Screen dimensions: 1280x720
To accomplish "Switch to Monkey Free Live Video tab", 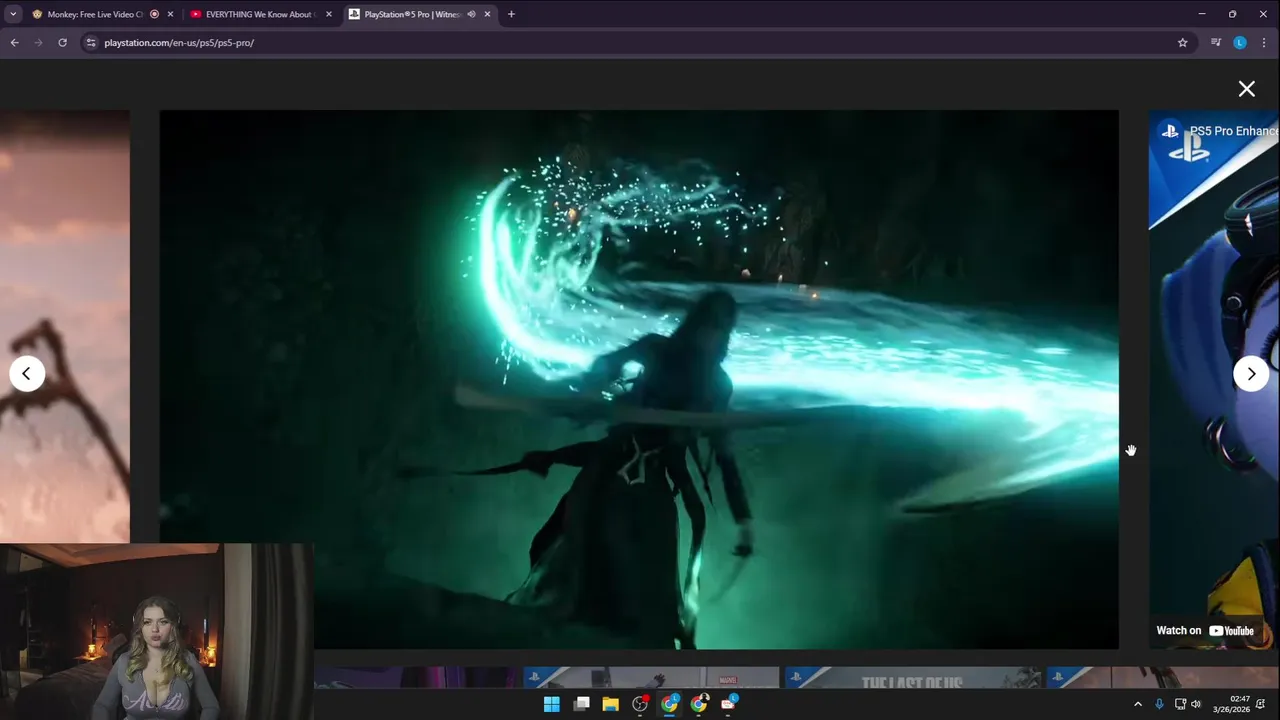I will pos(95,14).
